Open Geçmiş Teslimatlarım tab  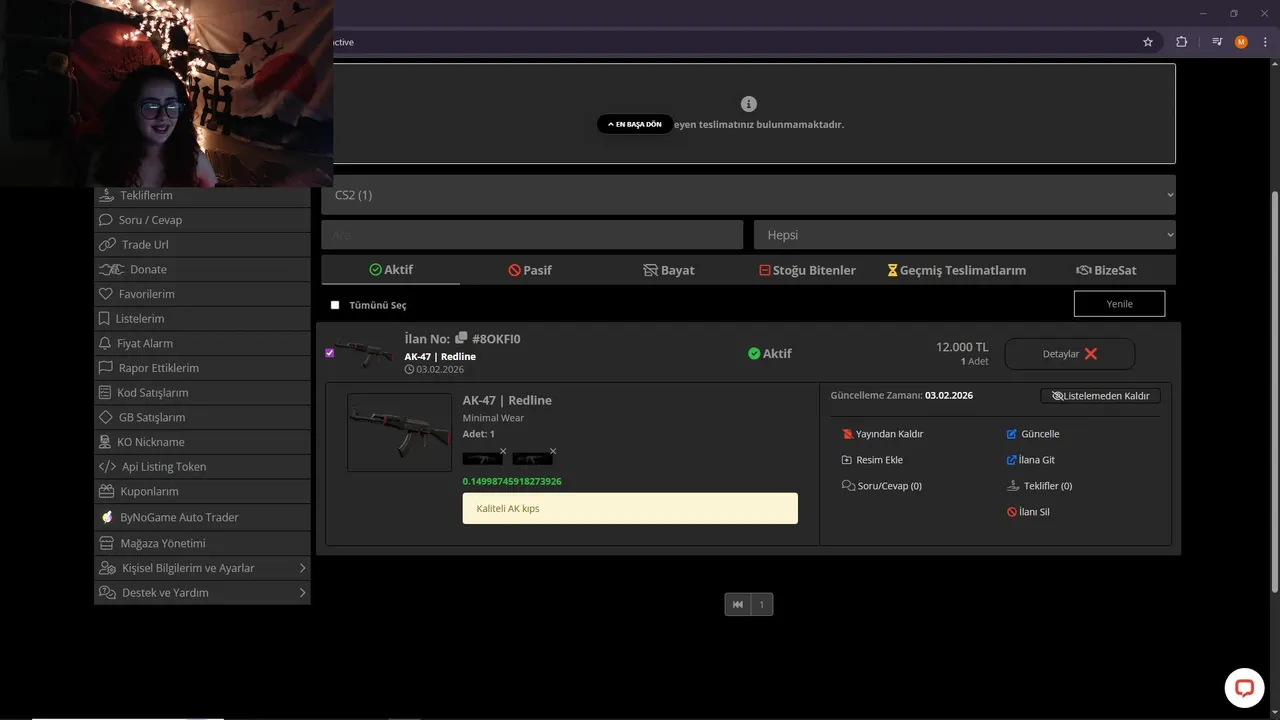tap(957, 270)
